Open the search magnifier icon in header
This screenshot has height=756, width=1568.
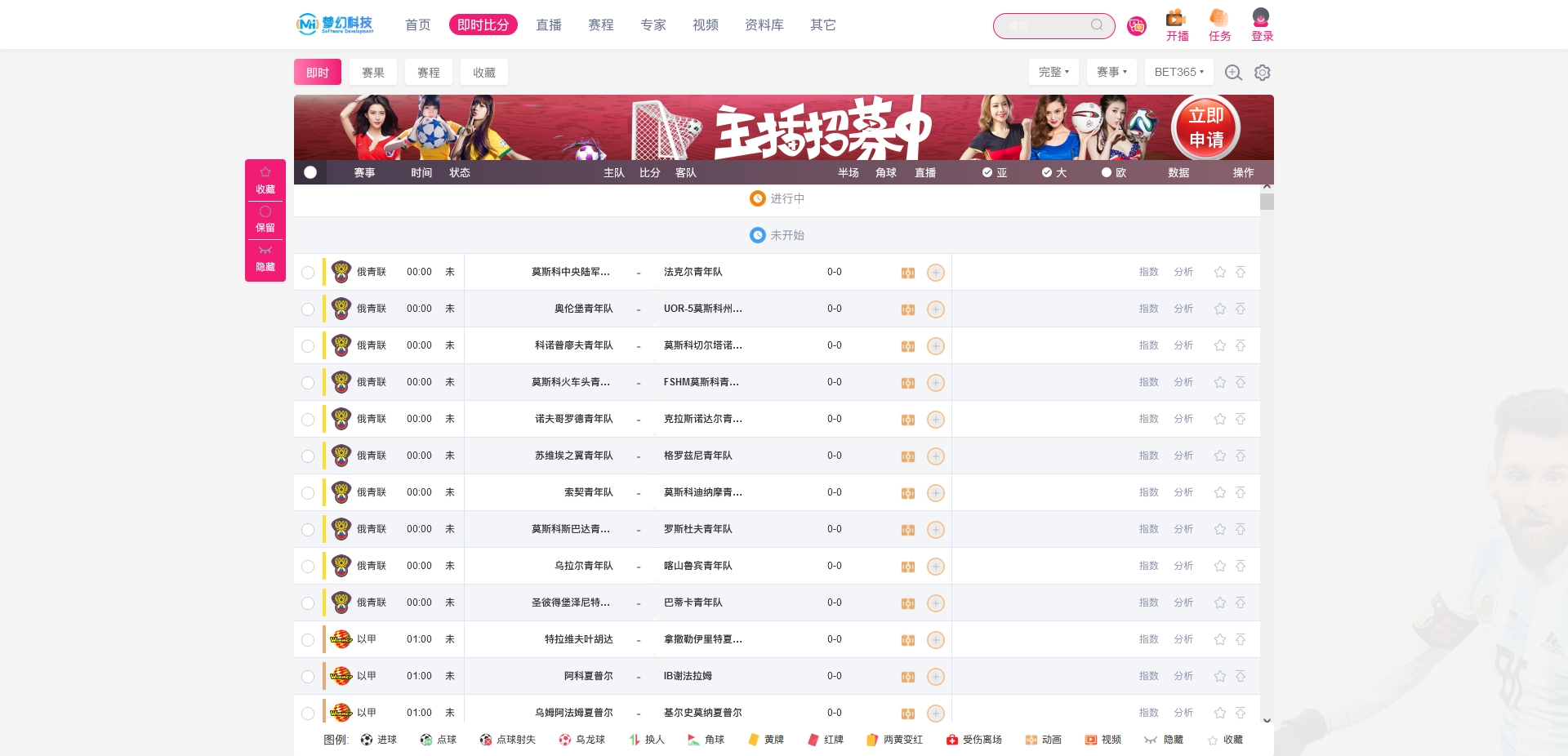coord(1097,25)
